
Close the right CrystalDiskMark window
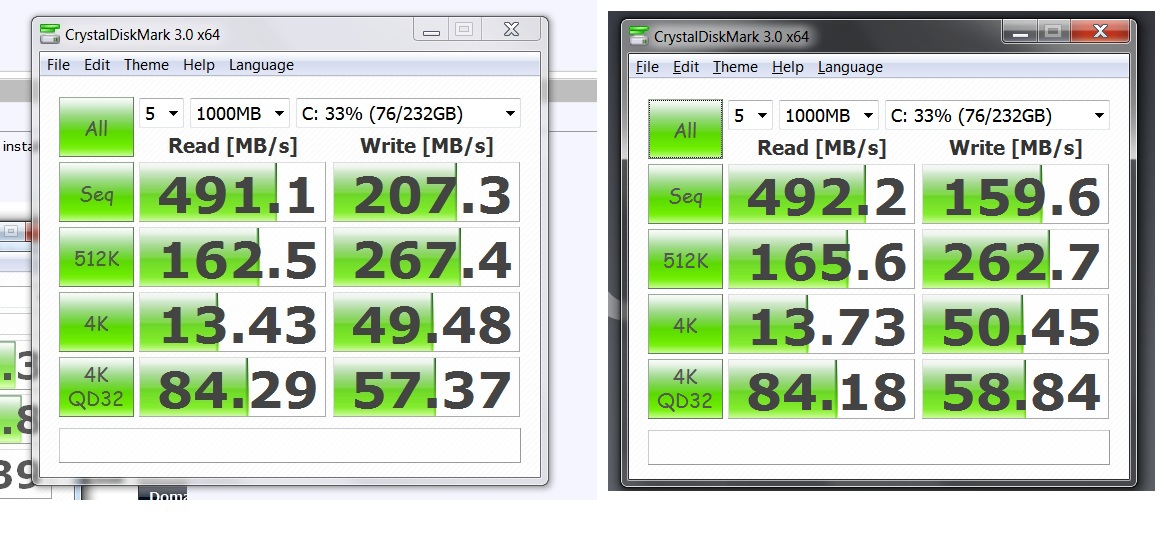point(1100,31)
